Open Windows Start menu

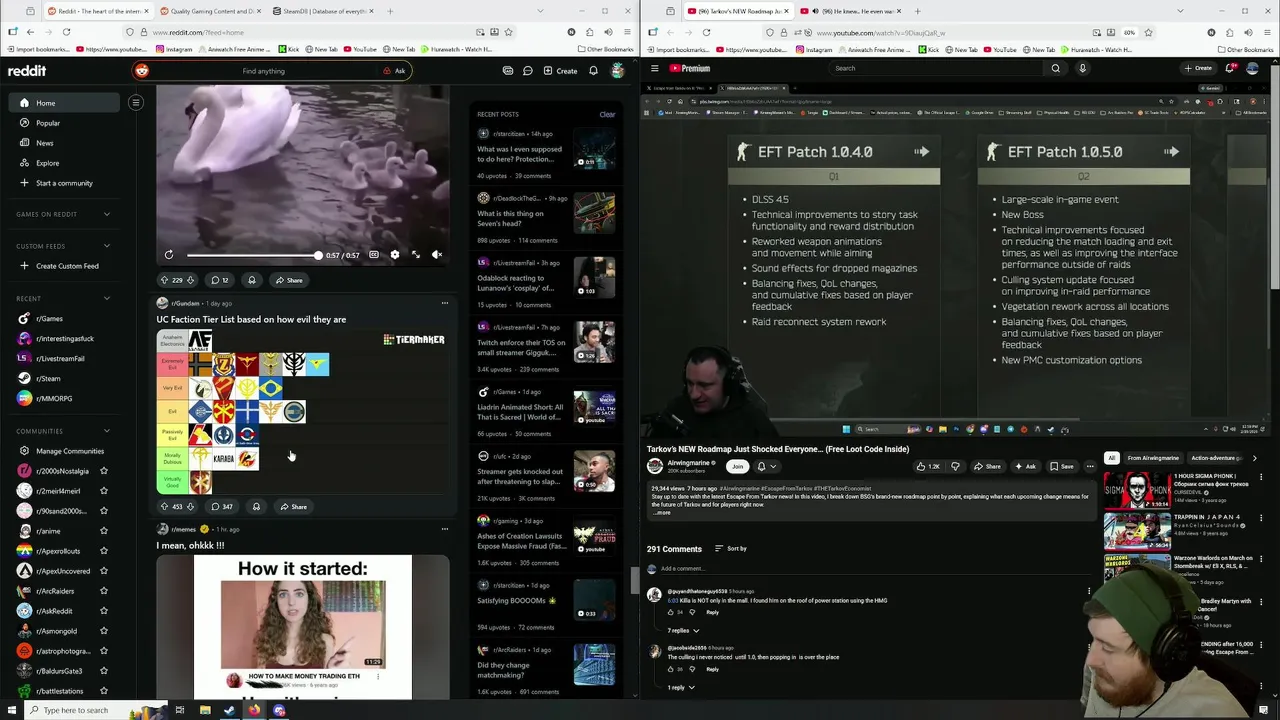pos(10,710)
